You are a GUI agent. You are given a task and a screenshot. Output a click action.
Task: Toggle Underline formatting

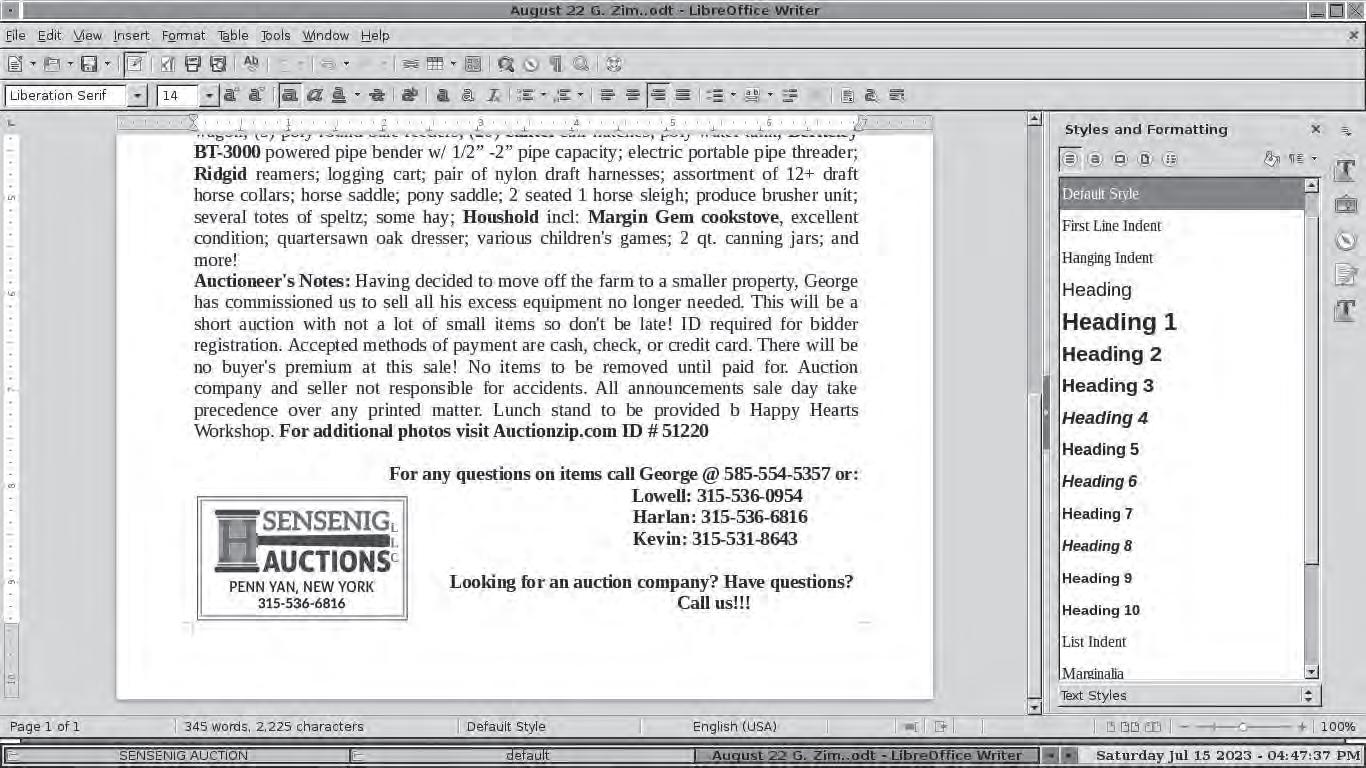click(339, 95)
